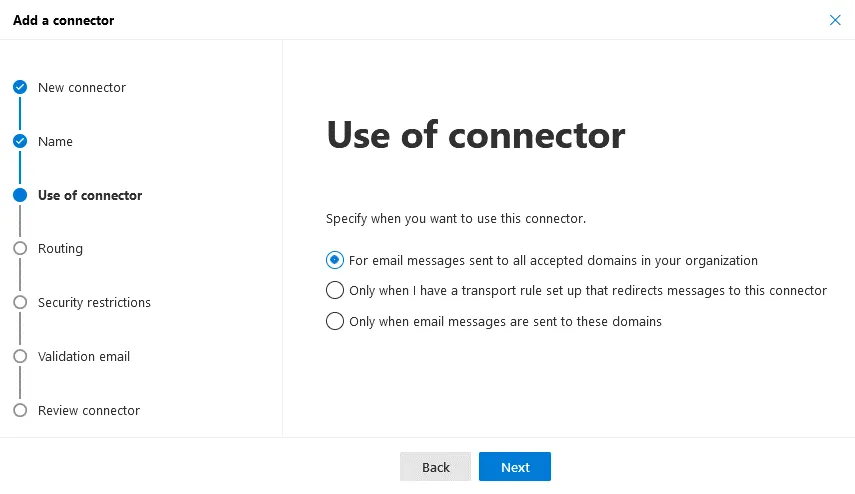The width and height of the screenshot is (855, 494).
Task: Click the Validation email step label
Action: pos(84,357)
